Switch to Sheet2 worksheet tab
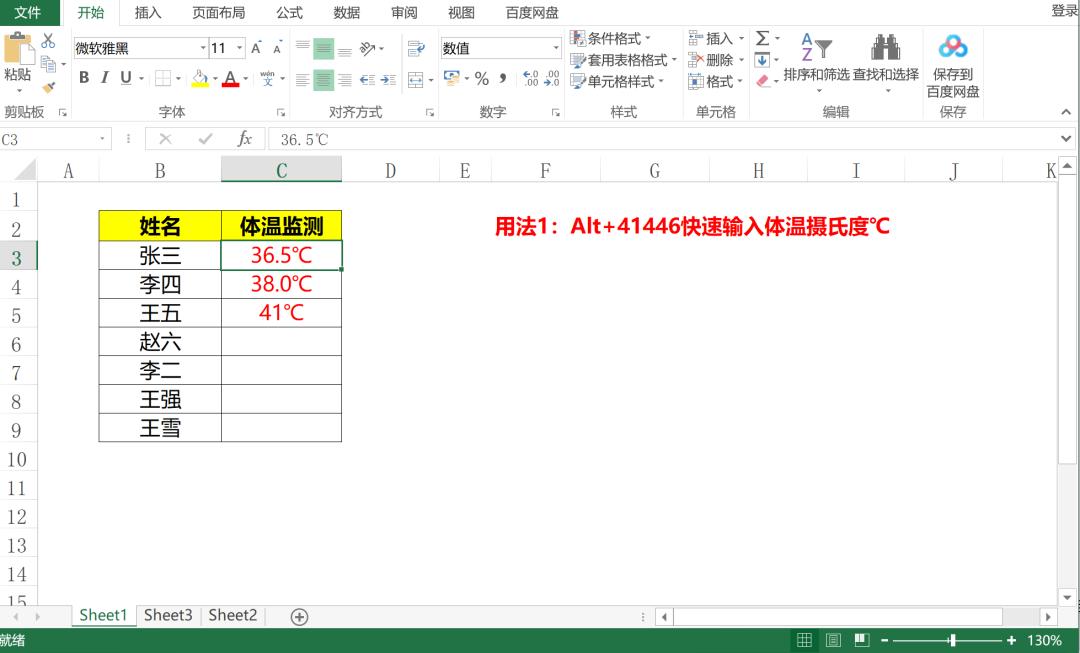The height and width of the screenshot is (653, 1080). pyautogui.click(x=232, y=615)
